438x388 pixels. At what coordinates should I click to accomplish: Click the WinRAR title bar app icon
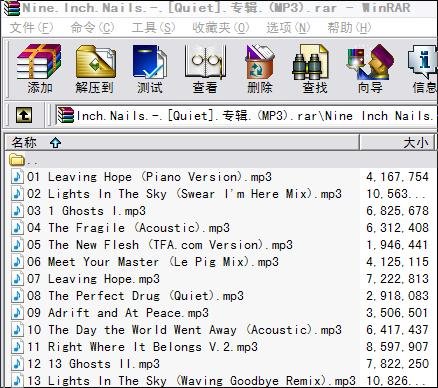tap(12, 8)
